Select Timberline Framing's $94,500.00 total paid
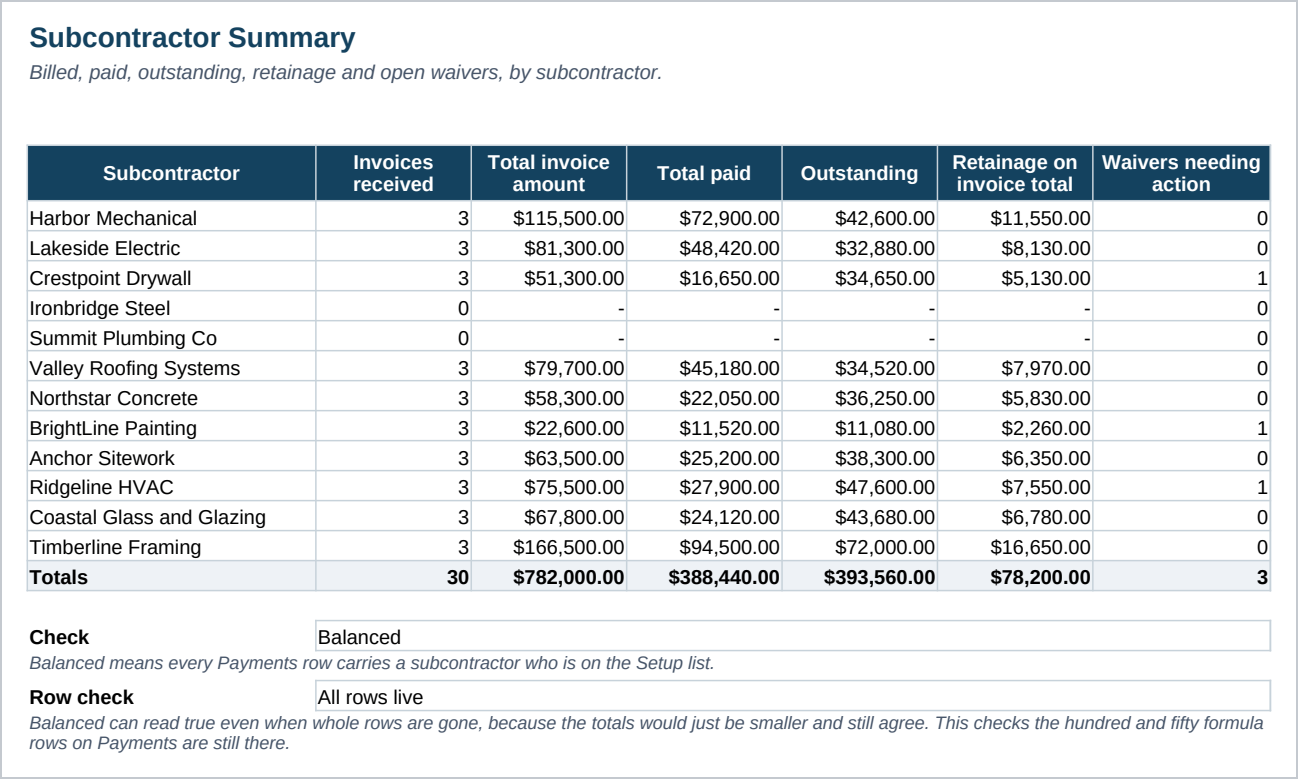Viewport: 1298px width, 779px height. tap(704, 547)
